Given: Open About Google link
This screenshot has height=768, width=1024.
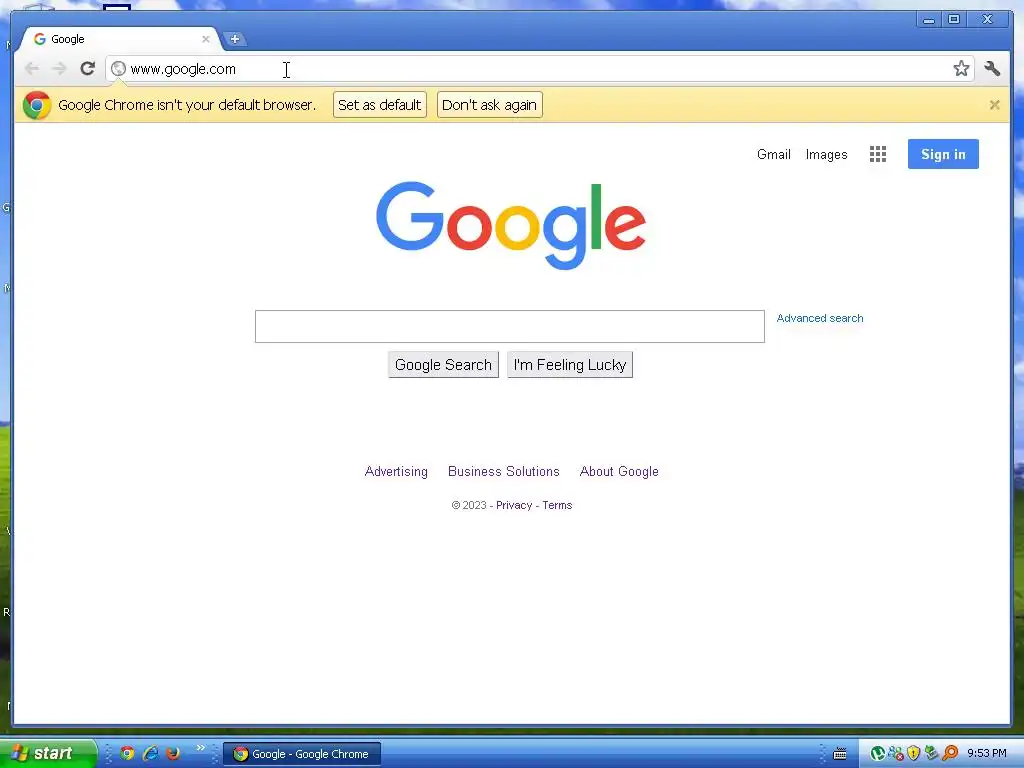Looking at the screenshot, I should point(619,472).
